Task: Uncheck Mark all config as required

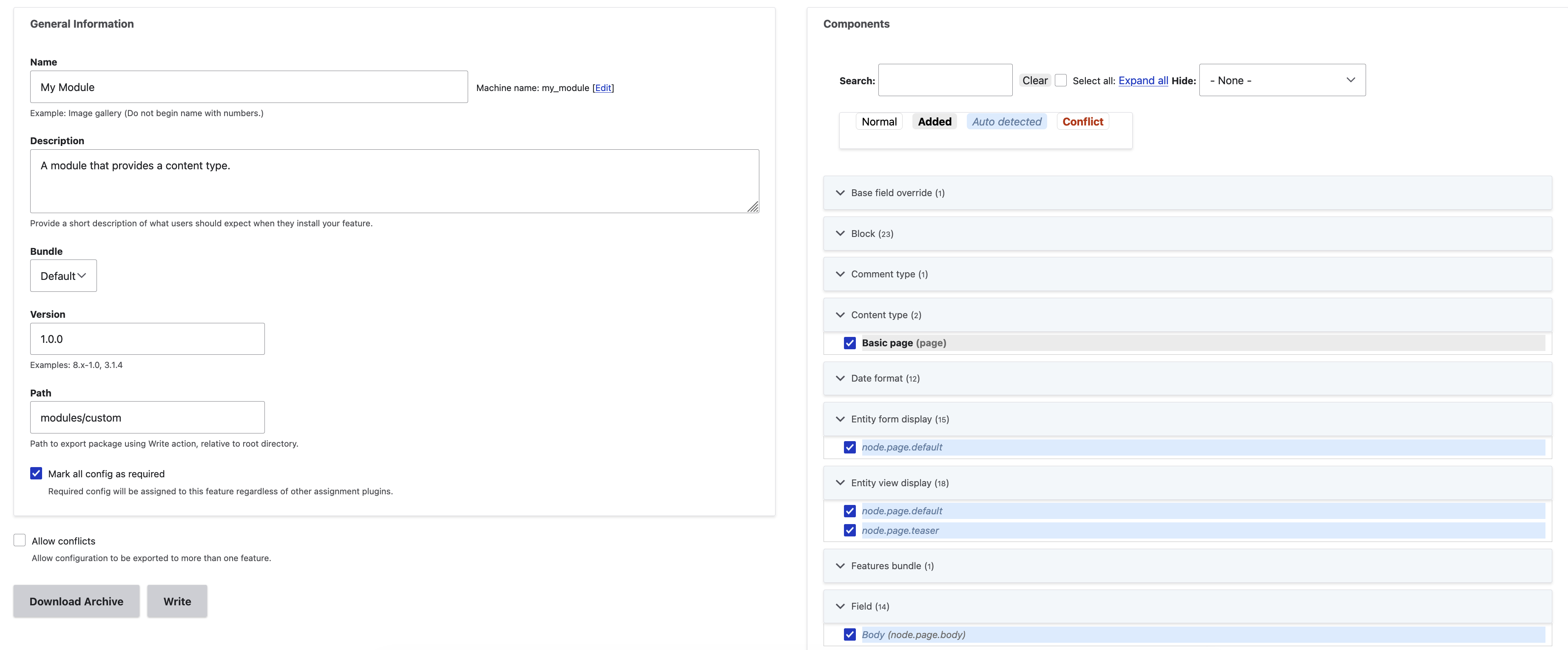Action: click(x=36, y=473)
